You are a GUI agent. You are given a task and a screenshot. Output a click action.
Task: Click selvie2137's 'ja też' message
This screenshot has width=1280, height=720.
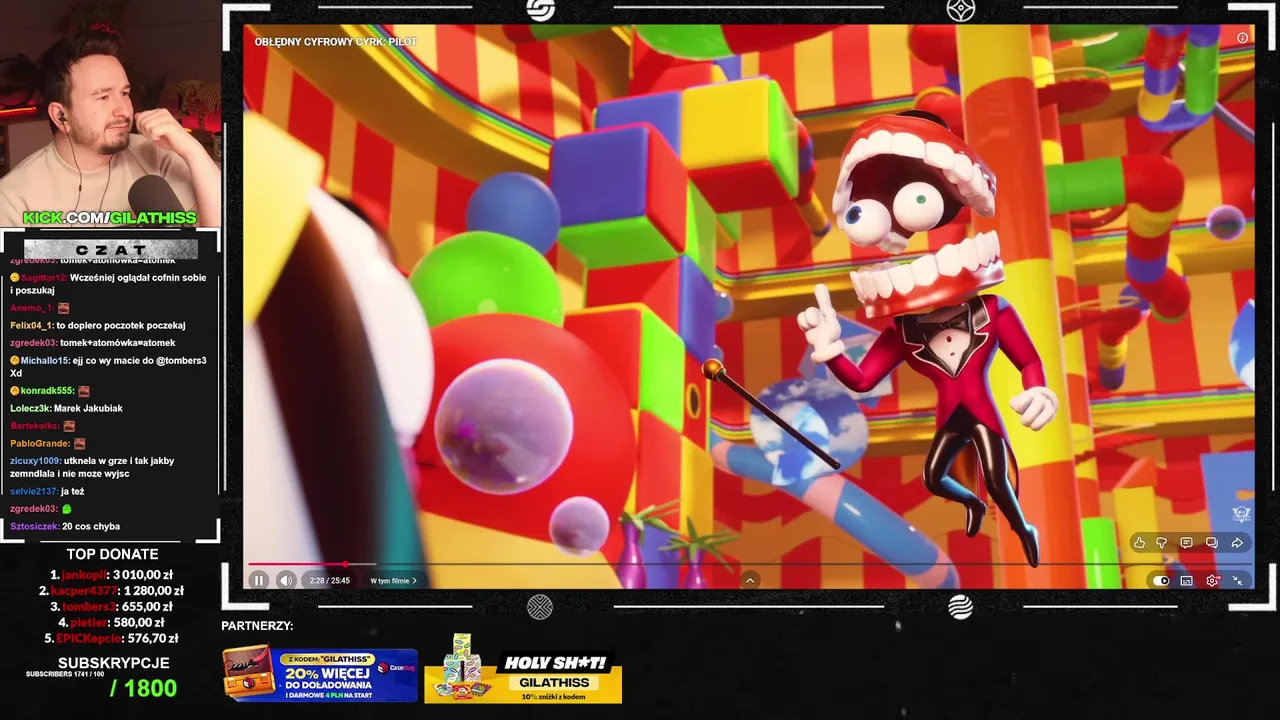[47, 491]
